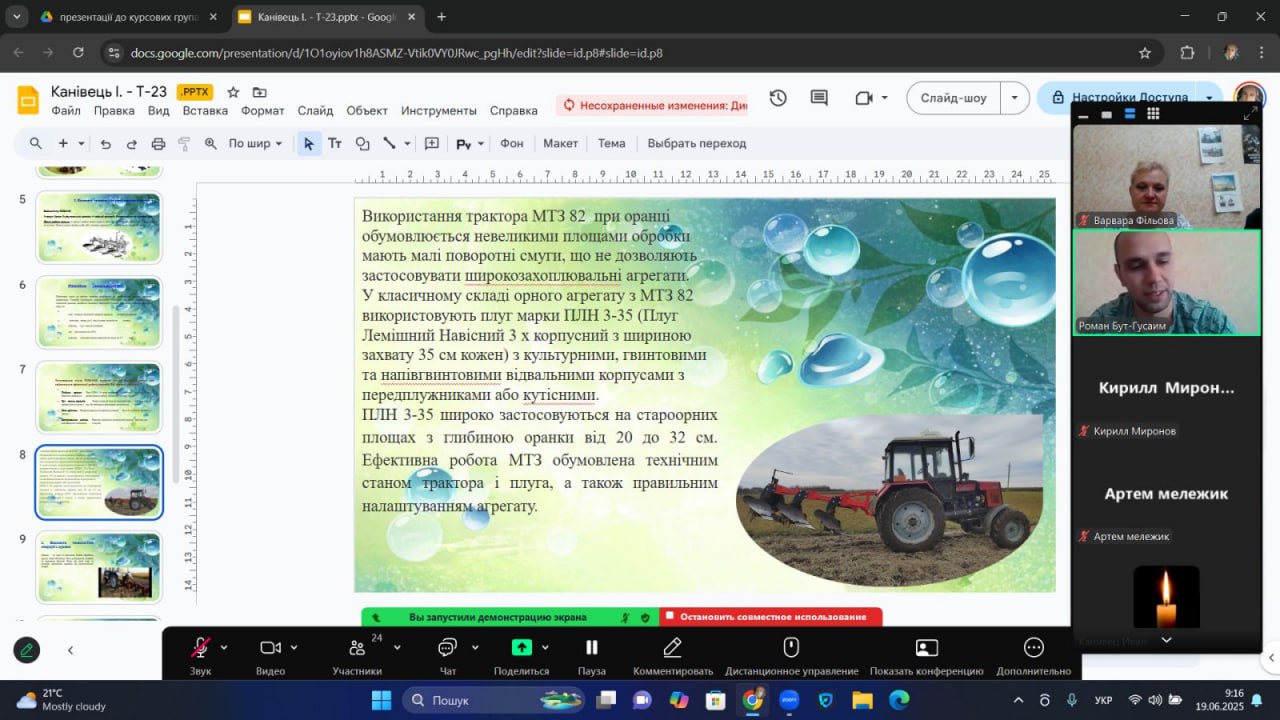Open the Чат chat panel

pos(447,654)
